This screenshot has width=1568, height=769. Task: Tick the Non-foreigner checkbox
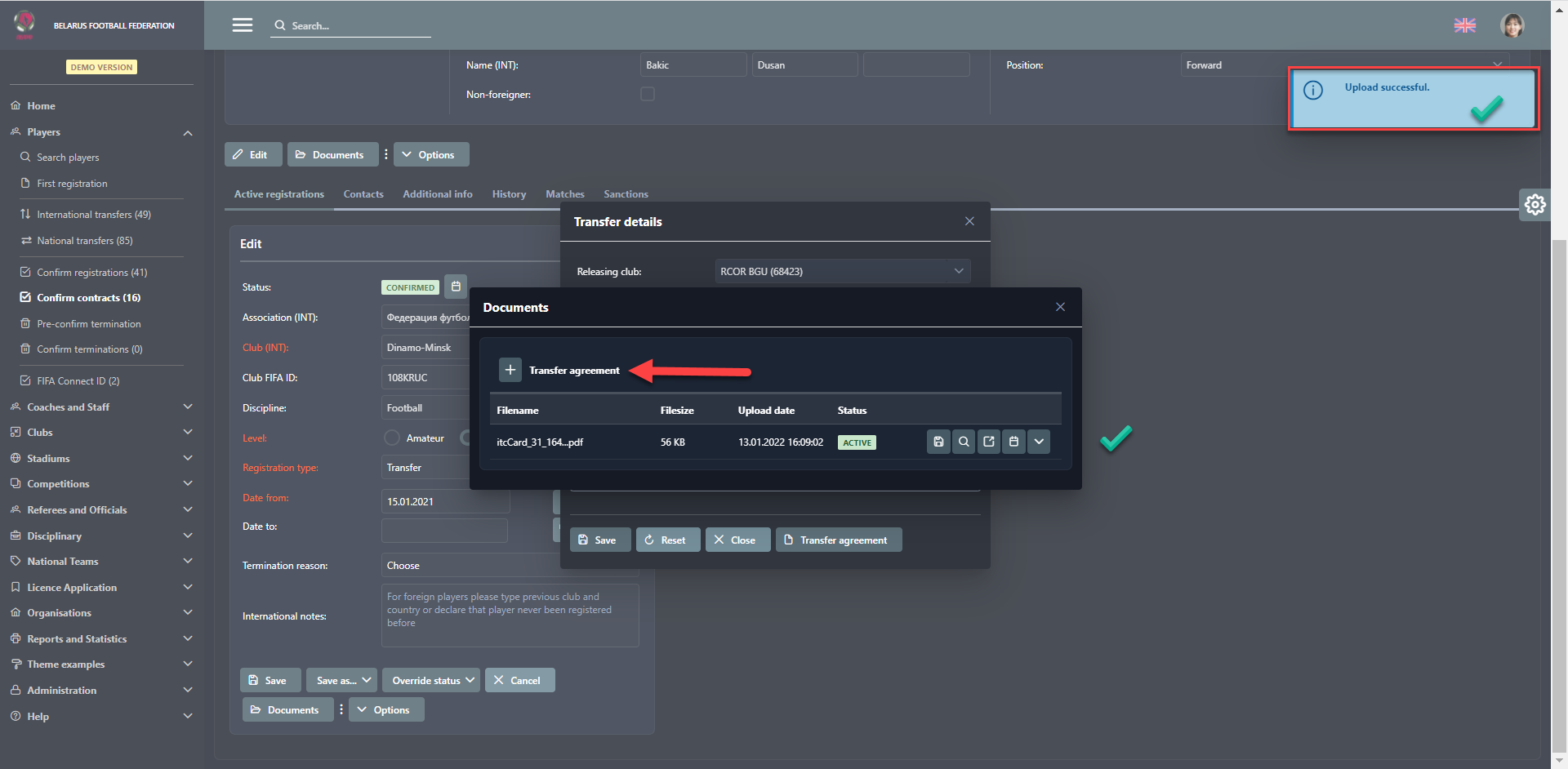(x=648, y=95)
